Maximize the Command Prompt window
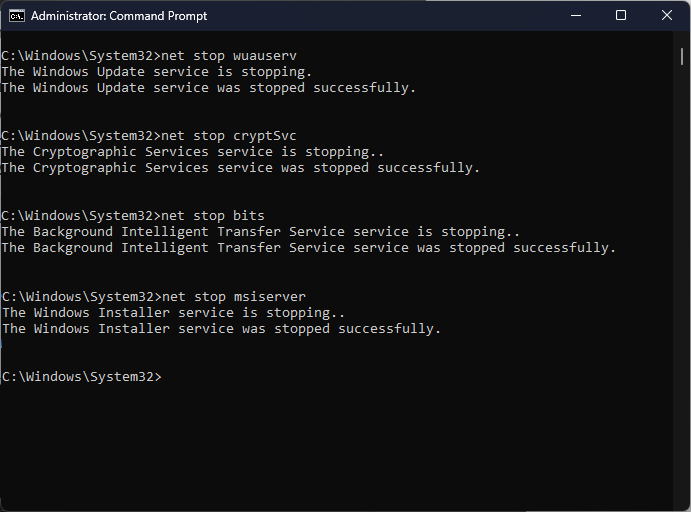691x512 pixels. pyautogui.click(x=621, y=16)
